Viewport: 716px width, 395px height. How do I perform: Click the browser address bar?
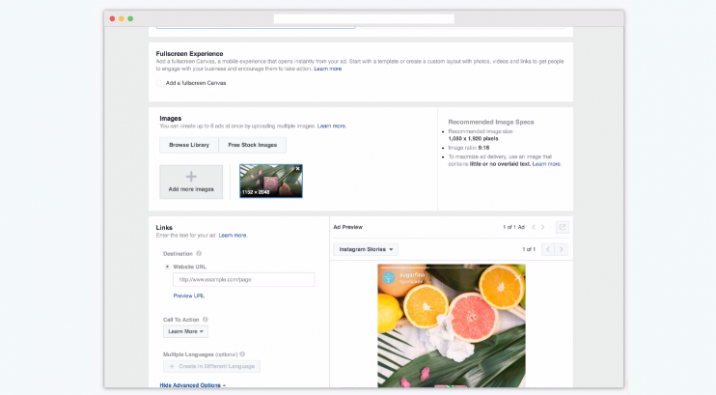364,19
